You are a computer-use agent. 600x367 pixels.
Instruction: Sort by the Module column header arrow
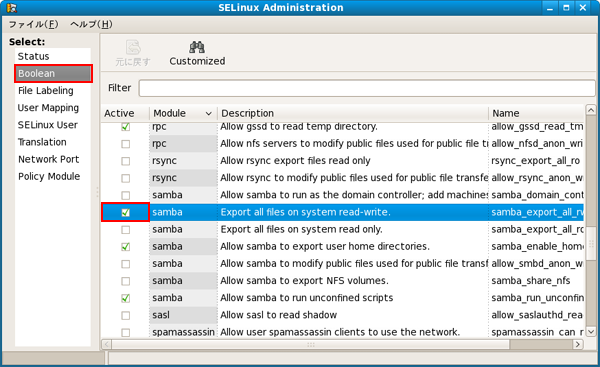click(x=209, y=114)
